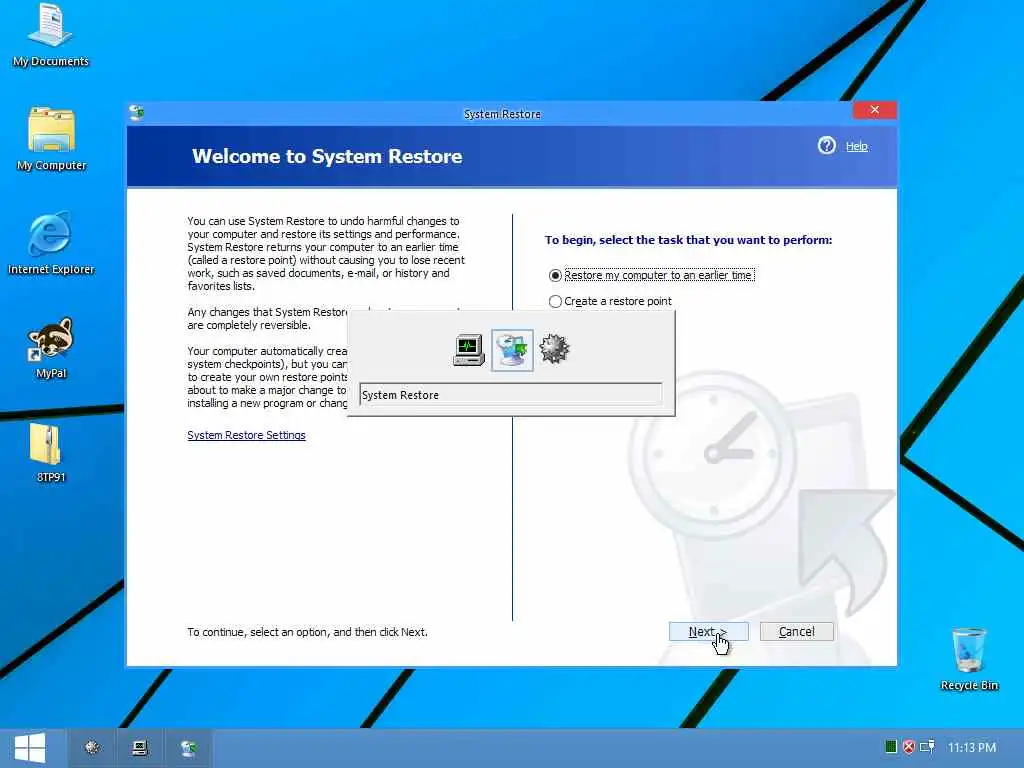1024x768 pixels.
Task: Click the red X security tray icon
Action: 908,746
